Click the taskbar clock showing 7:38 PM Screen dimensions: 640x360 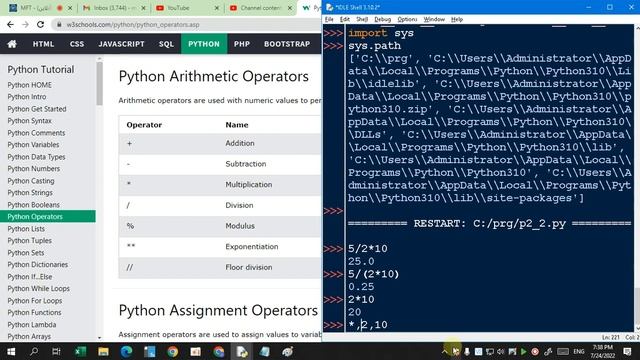tap(603, 351)
